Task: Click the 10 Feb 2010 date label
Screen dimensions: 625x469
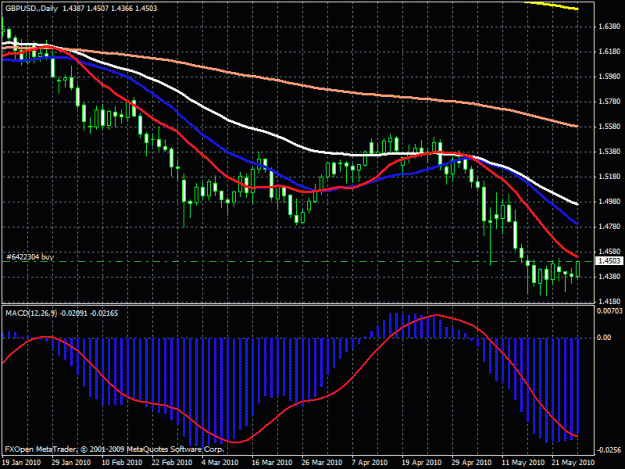Action: 122,463
